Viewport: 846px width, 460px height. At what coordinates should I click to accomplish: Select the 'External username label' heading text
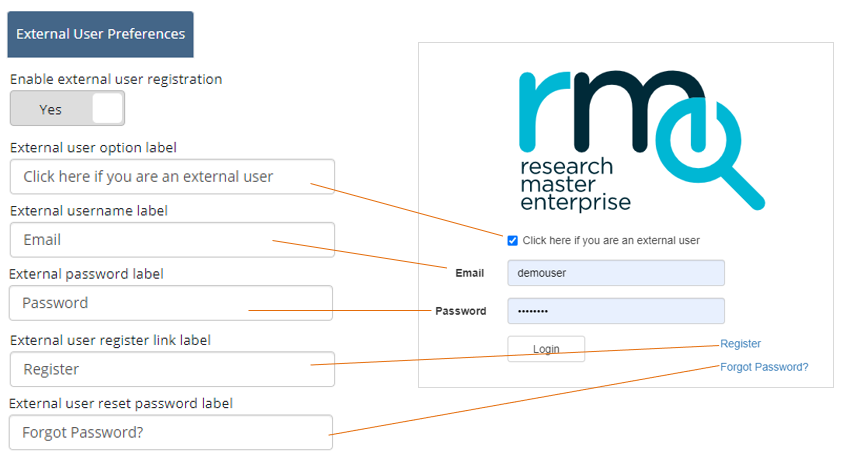coord(89,211)
